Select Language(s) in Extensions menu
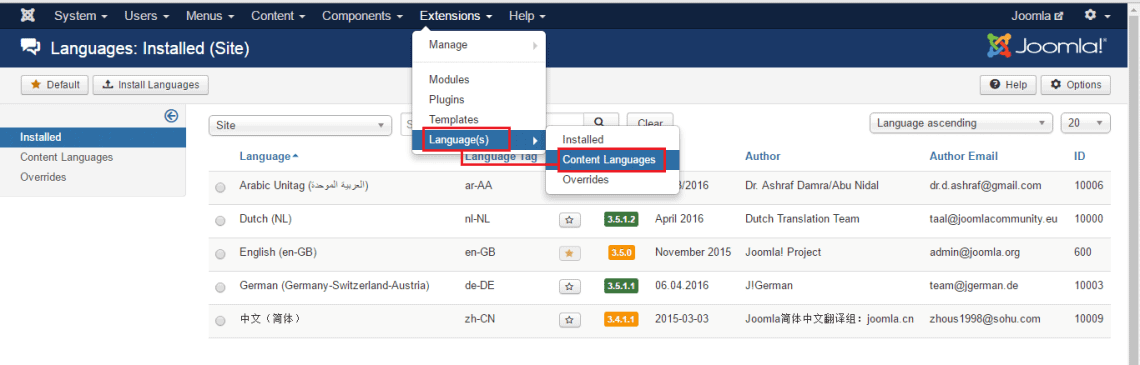Image resolution: width=1140 pixels, height=365 pixels. 478,140
